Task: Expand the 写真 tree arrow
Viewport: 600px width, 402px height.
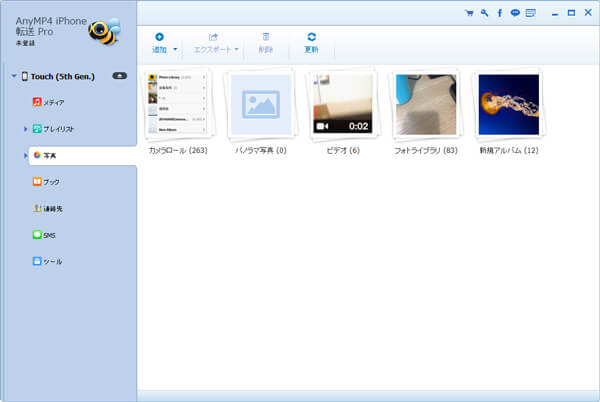Action: [x=25, y=156]
